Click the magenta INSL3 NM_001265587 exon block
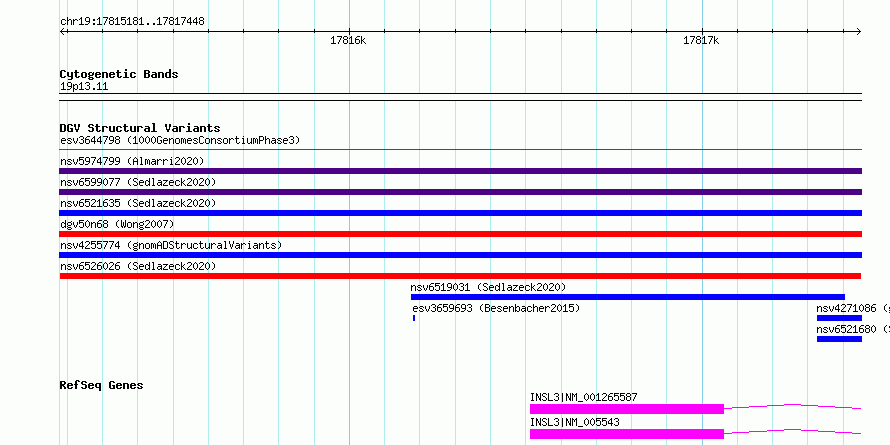Image resolution: width=890 pixels, height=445 pixels. [x=627, y=409]
